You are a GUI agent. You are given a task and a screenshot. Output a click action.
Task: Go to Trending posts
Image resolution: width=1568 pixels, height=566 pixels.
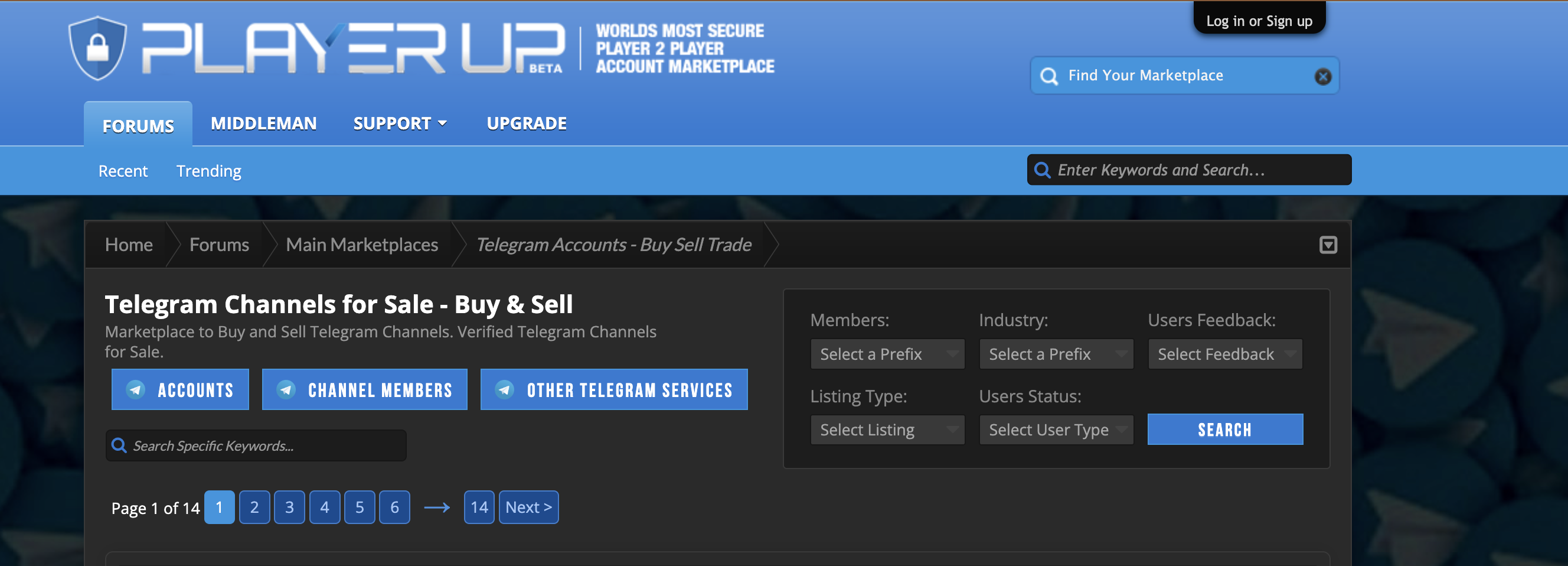tap(209, 171)
